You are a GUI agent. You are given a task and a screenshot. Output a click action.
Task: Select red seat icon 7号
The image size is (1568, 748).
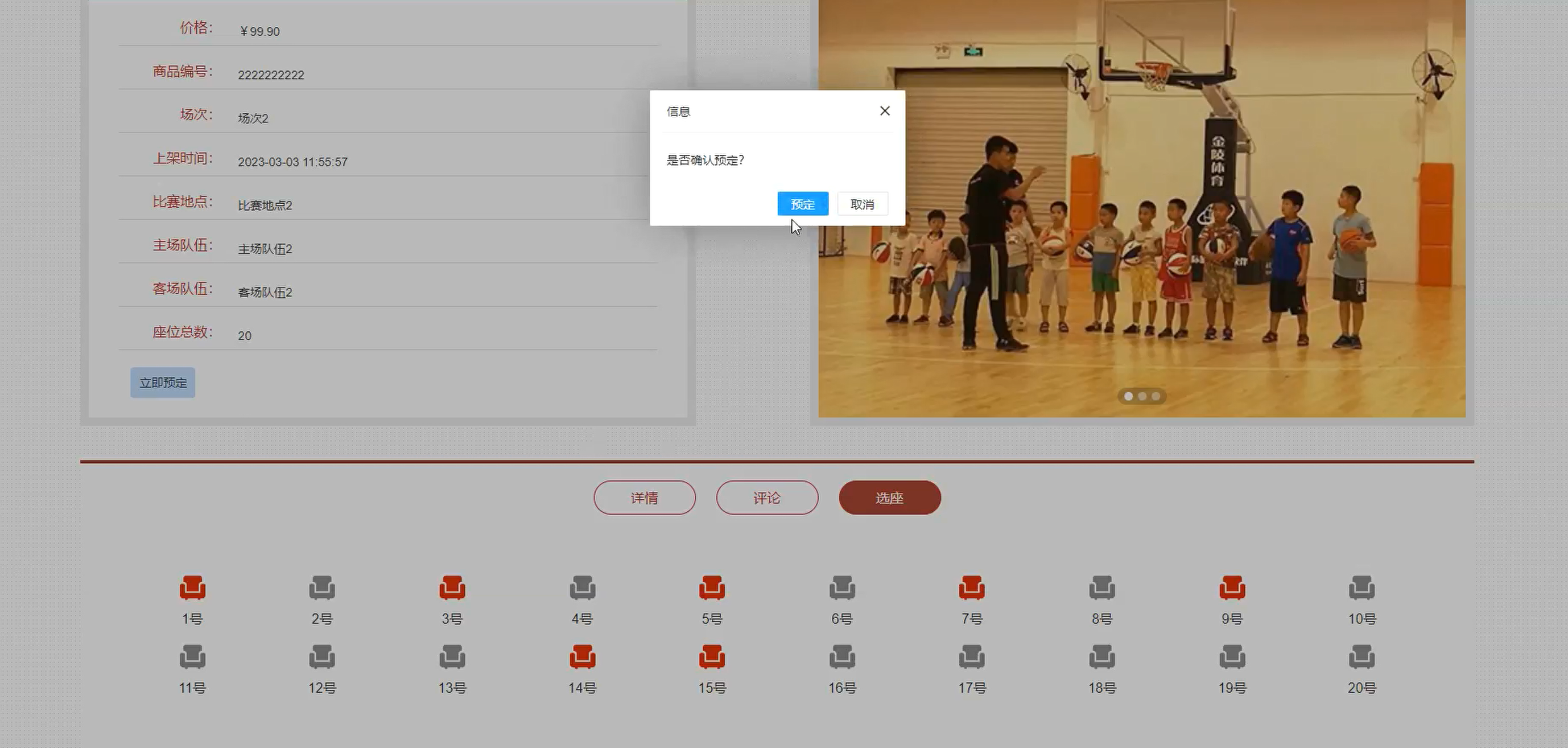[x=972, y=588]
